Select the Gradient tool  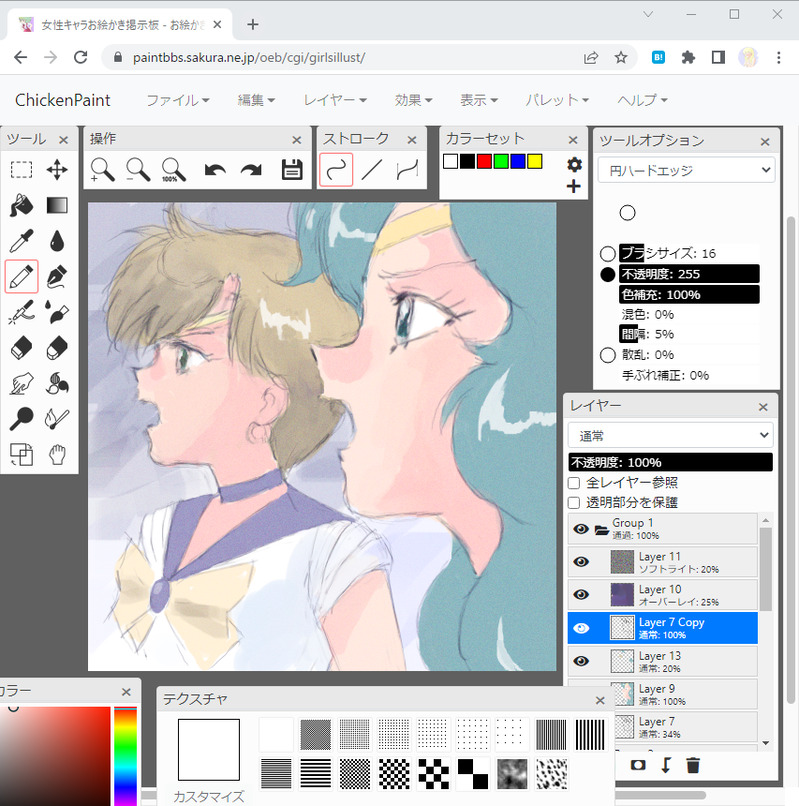pyautogui.click(x=57, y=205)
